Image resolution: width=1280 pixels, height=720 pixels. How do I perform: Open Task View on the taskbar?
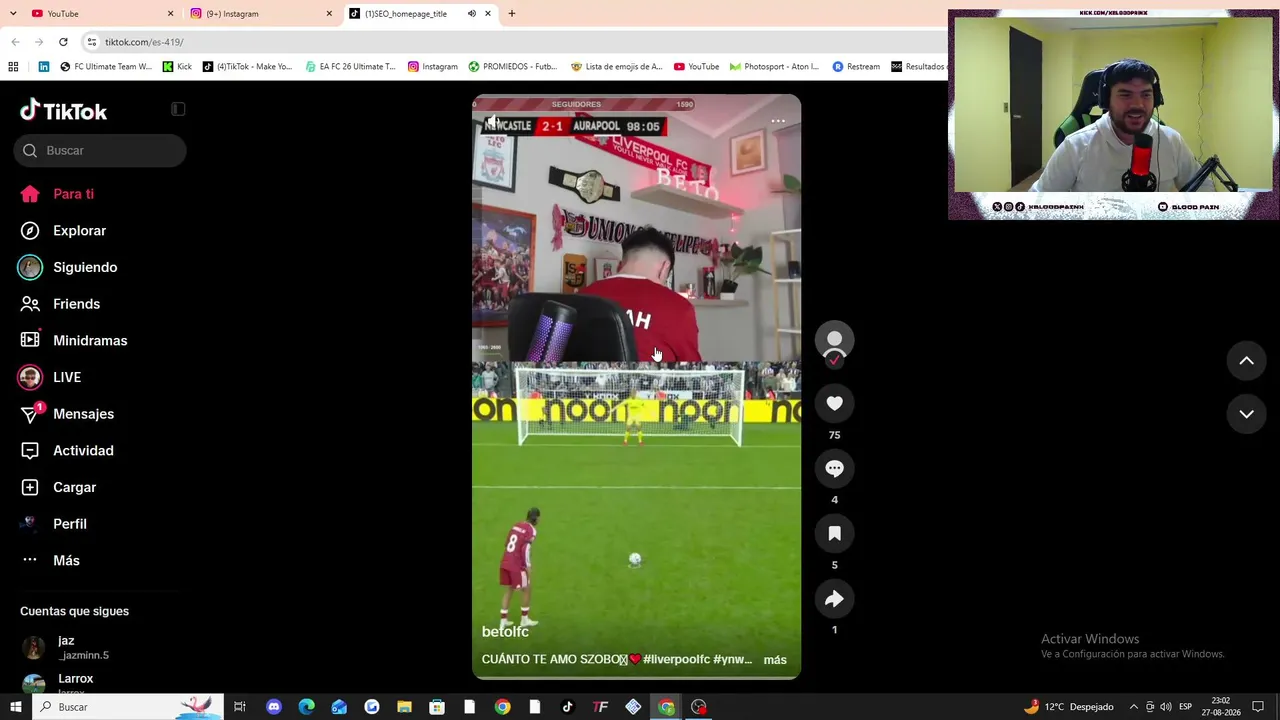[x=240, y=707]
